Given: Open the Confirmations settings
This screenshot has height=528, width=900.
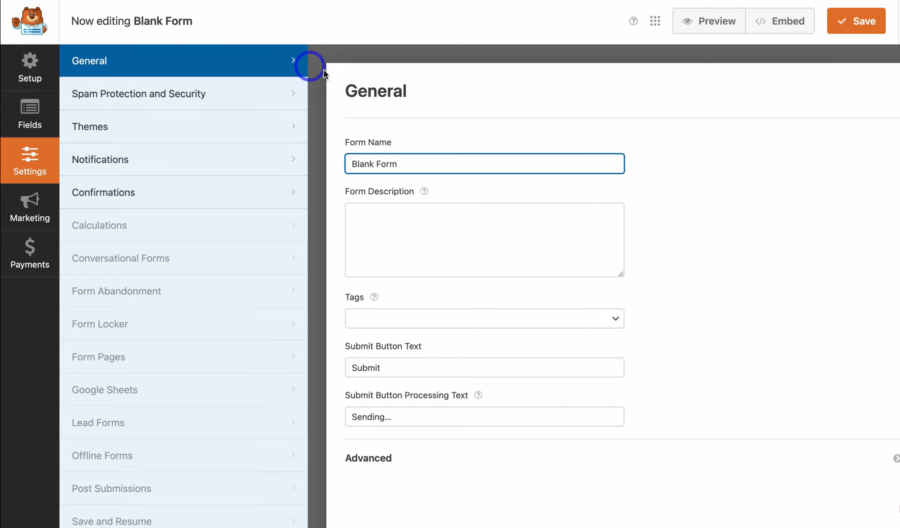Looking at the screenshot, I should 184,192.
